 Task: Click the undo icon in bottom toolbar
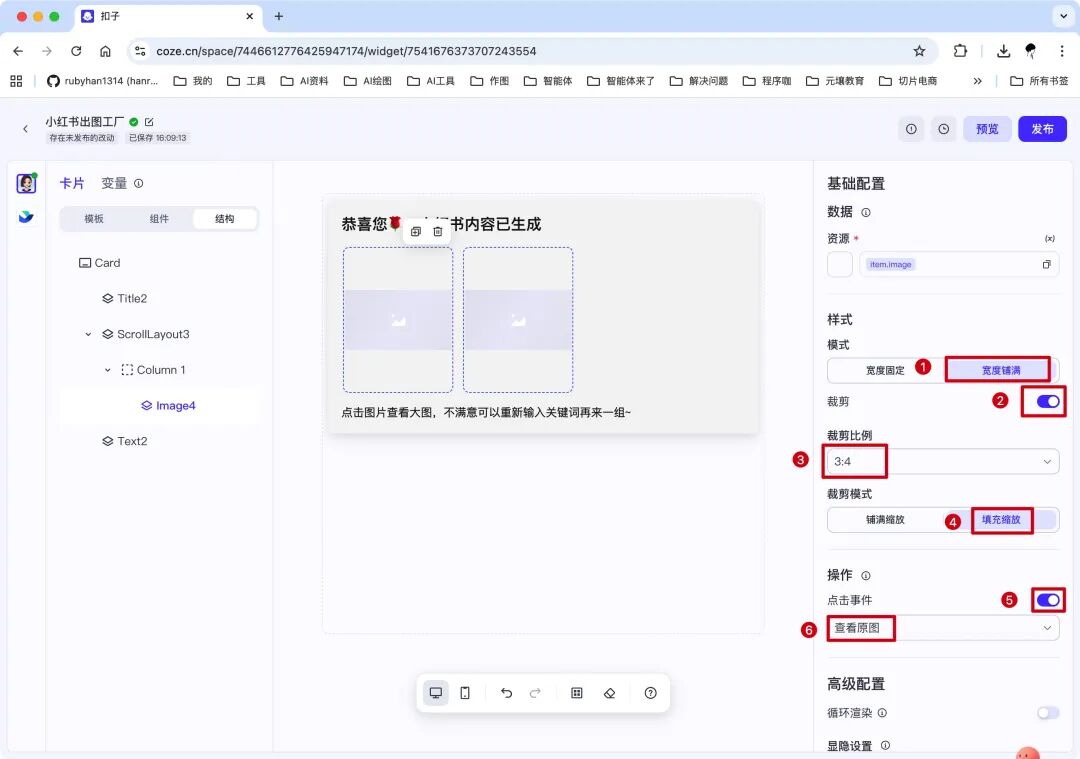[x=506, y=692]
